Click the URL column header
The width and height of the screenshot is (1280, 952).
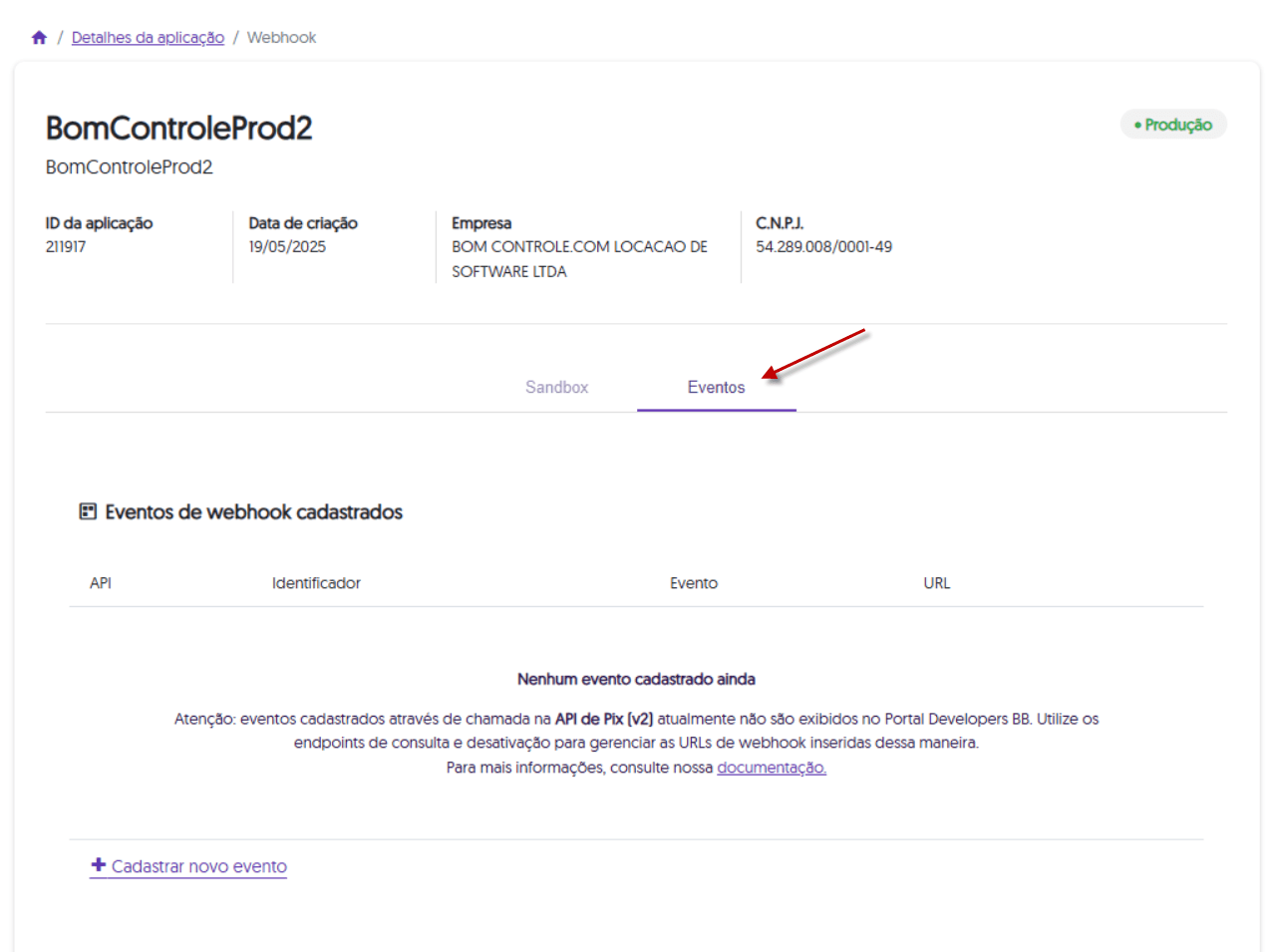937,583
